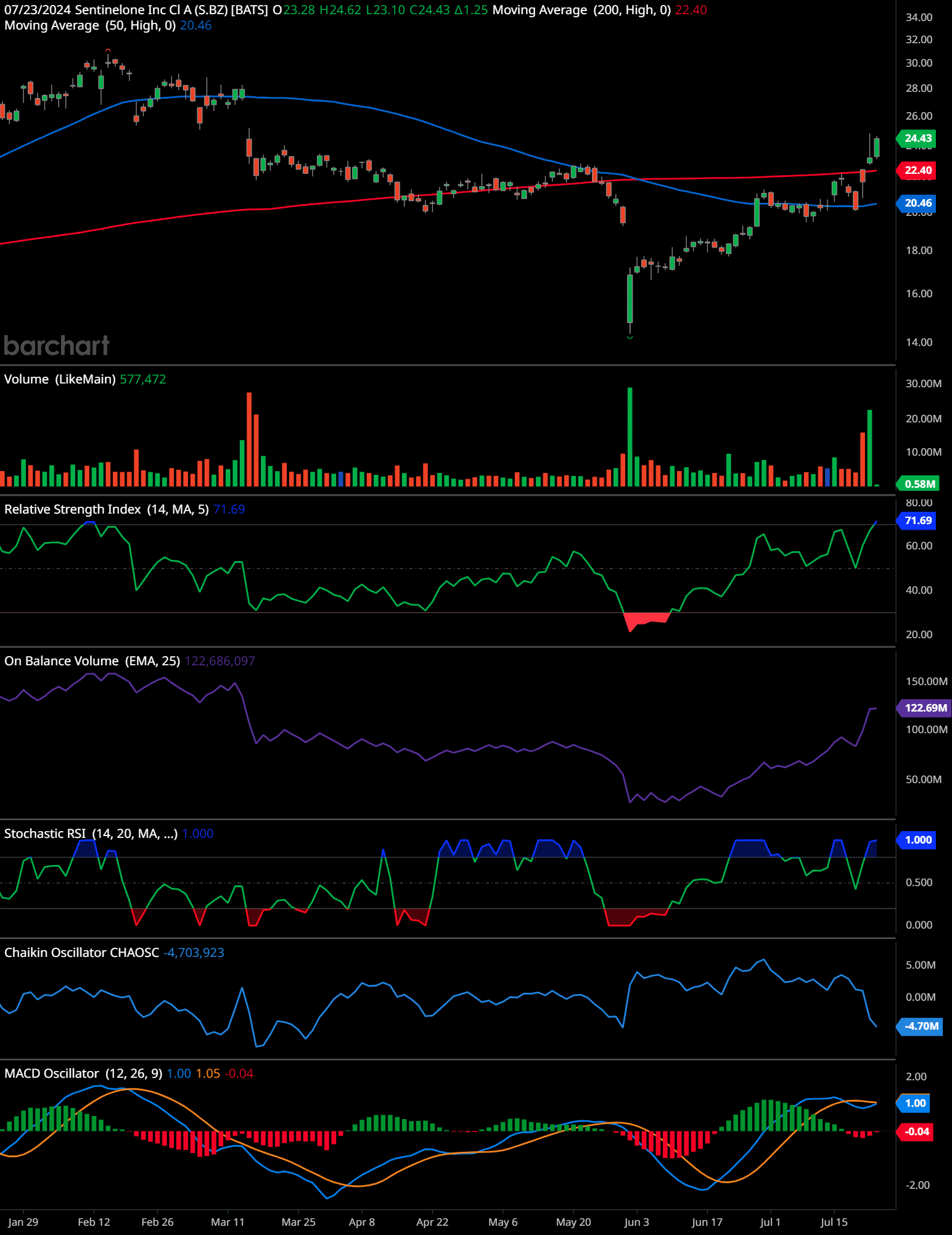Screen dimensions: 952x1235
Task: Click the 0.000 Stochastic RSI axis label
Action: 919,925
